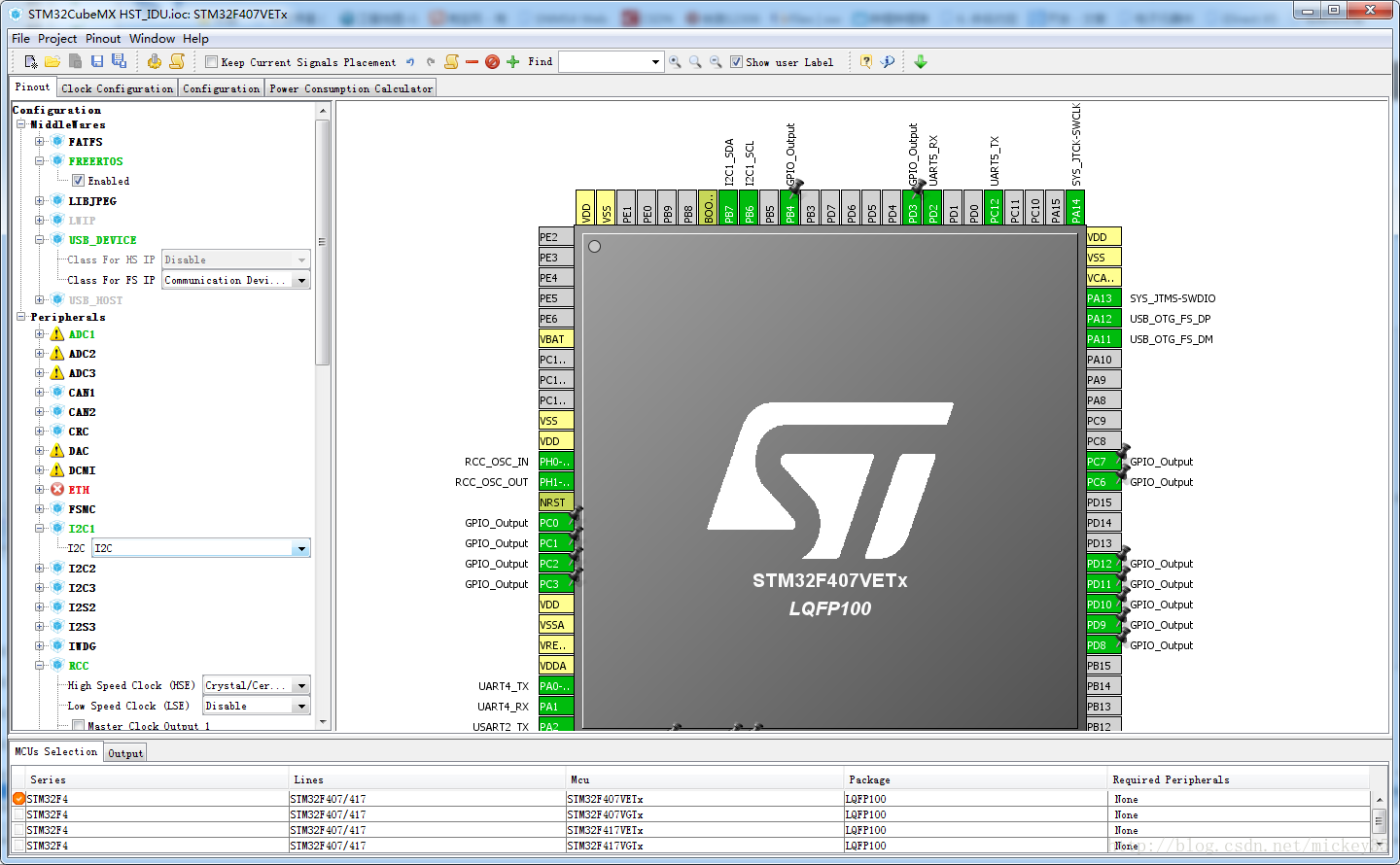Screen dimensions: 1400x865
Task: Click the Generate Code gear icon
Action: click(x=155, y=61)
